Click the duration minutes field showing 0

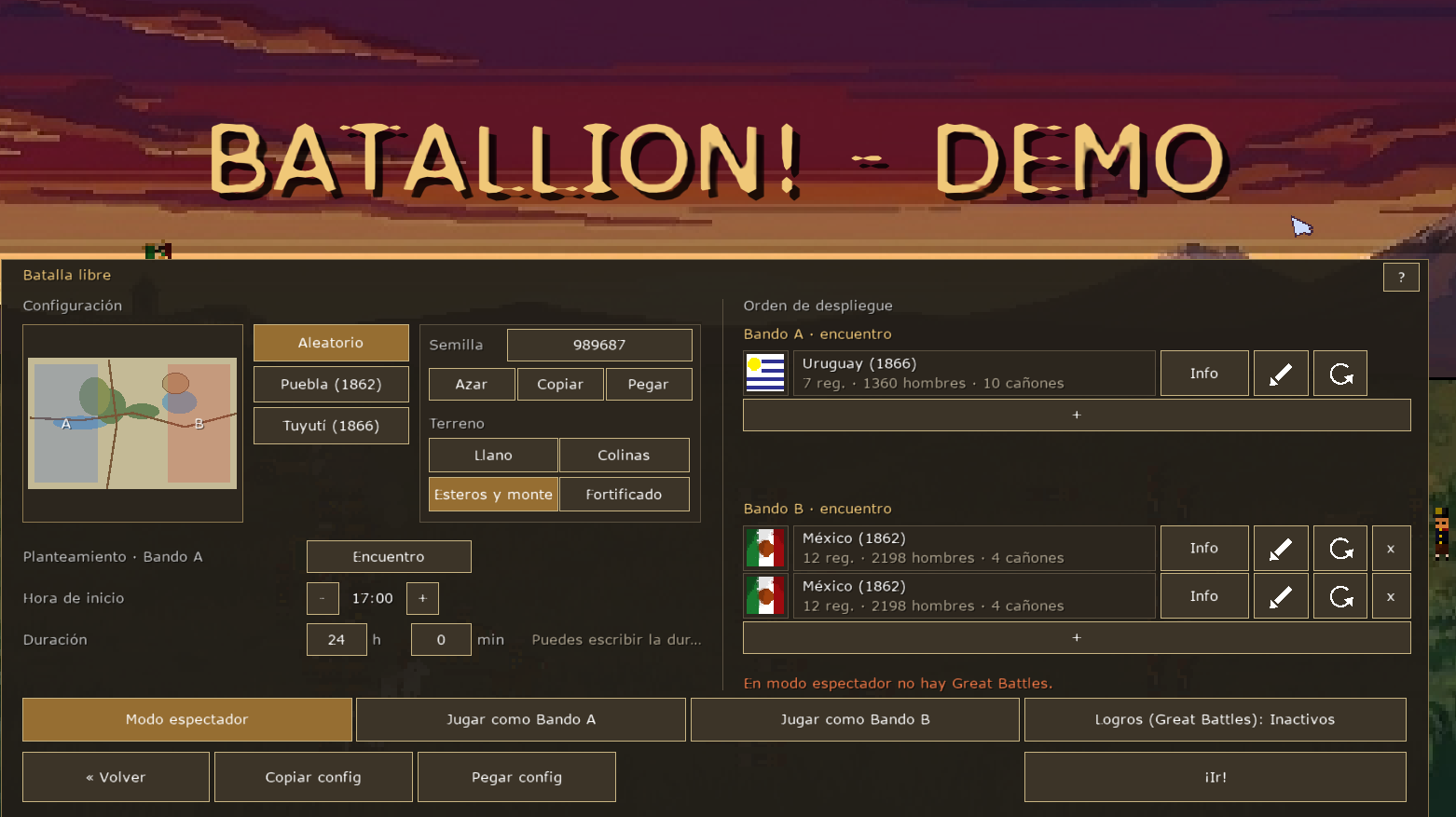441,640
